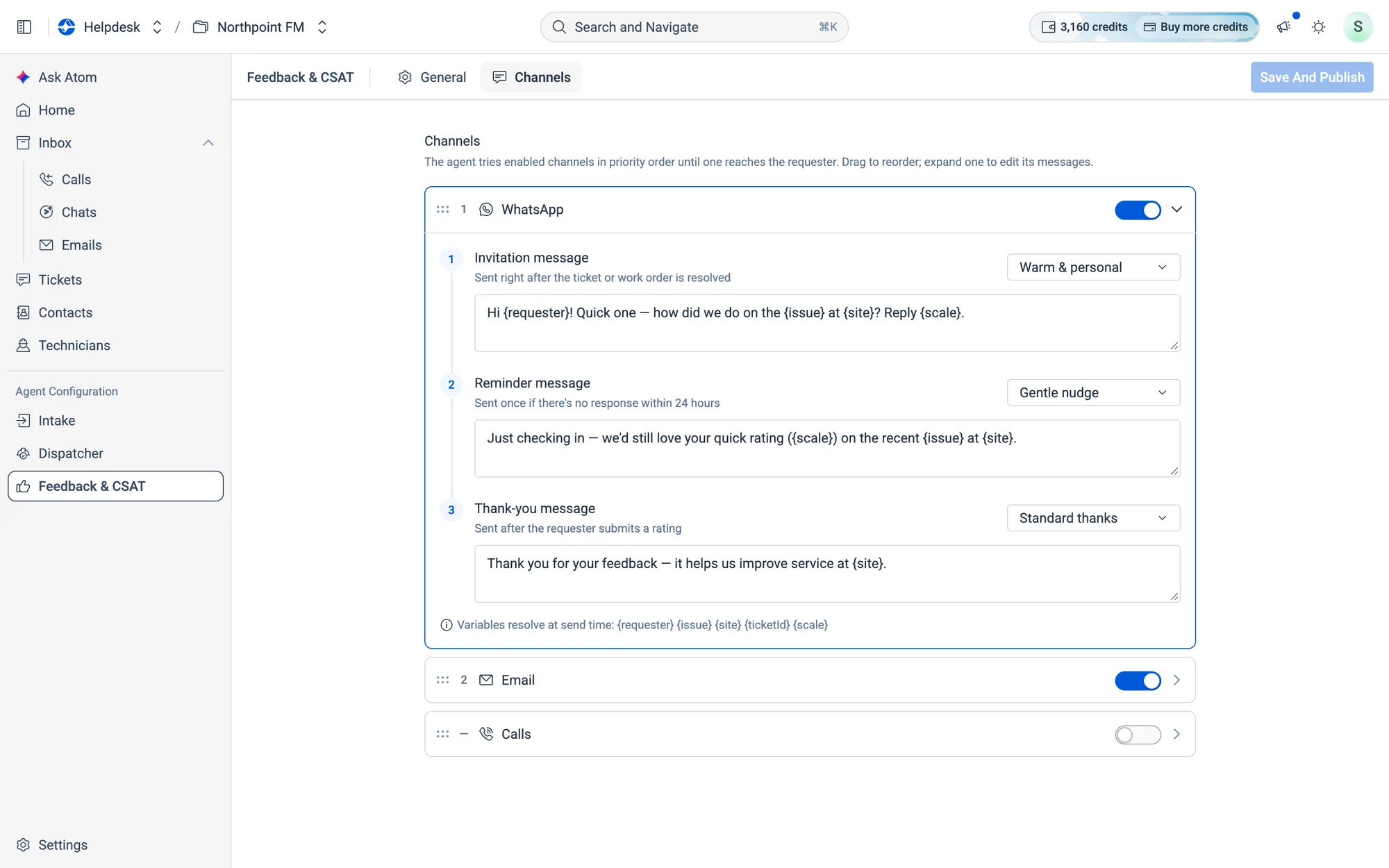
Task: Open the user avatar S
Action: [1358, 27]
